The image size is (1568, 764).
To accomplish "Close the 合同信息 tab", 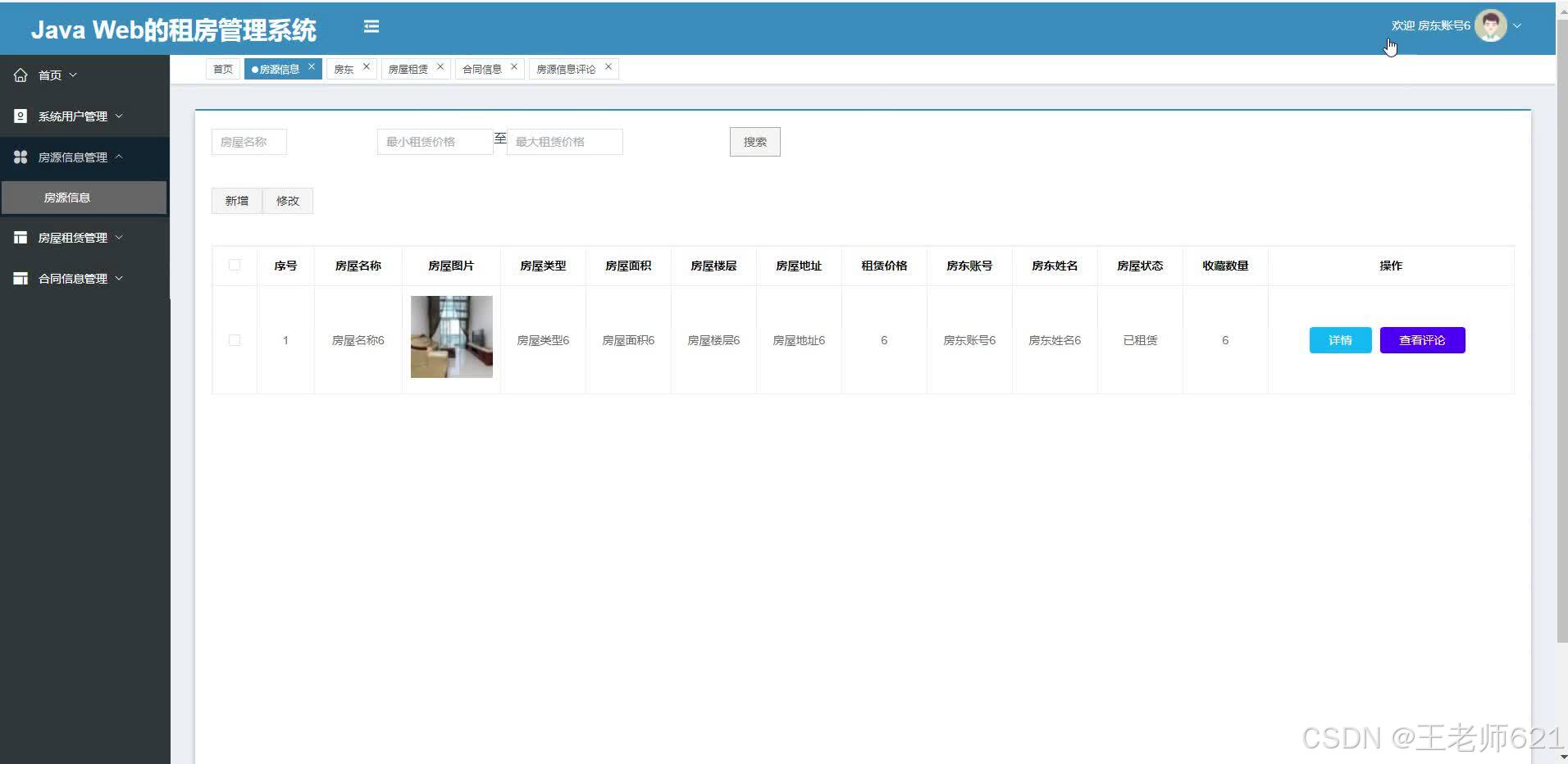I will click(x=514, y=66).
